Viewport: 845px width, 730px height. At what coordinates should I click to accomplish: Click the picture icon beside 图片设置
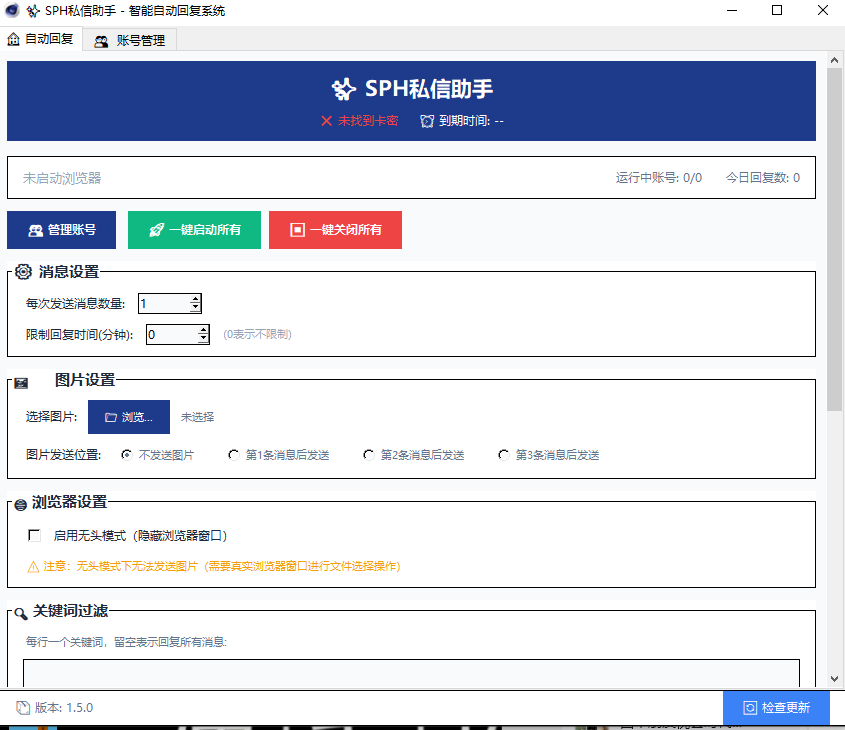coord(21,383)
